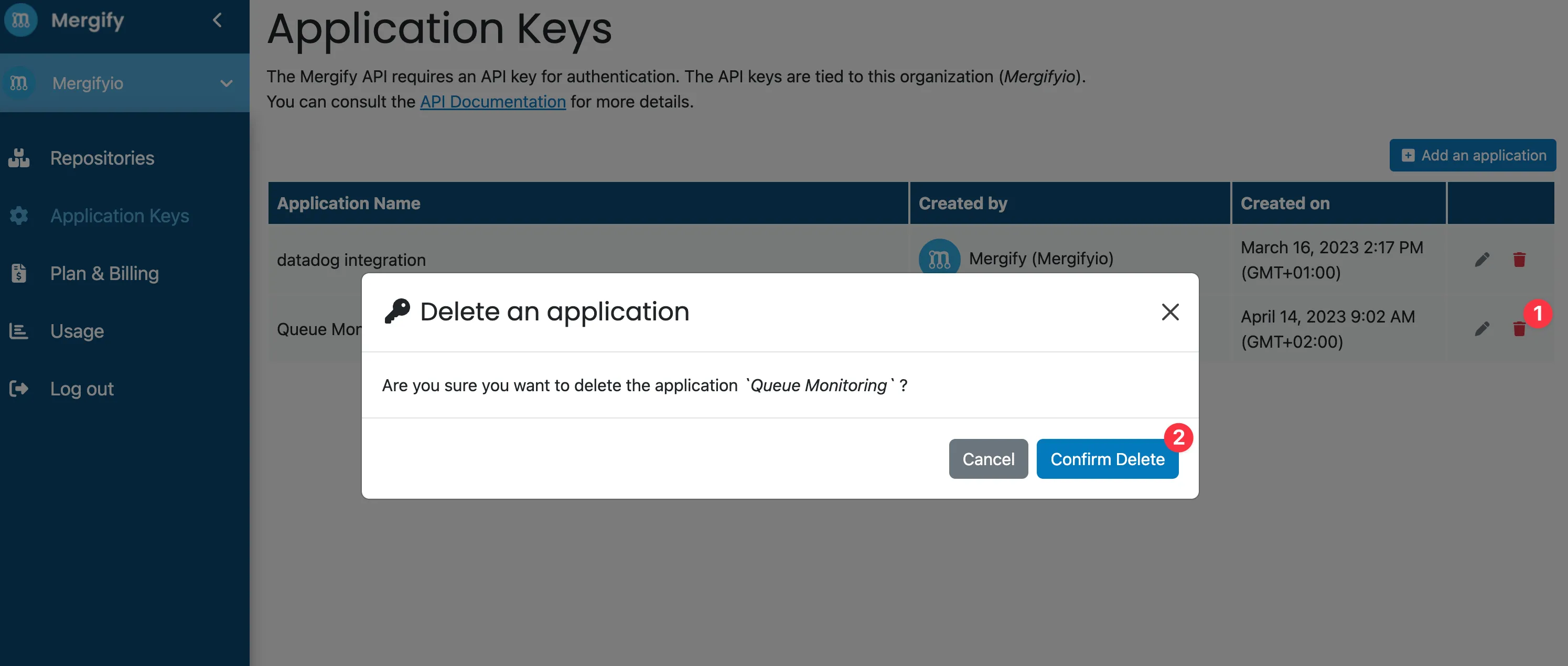Click Confirm Delete to remove the application
1568x666 pixels.
click(x=1107, y=459)
